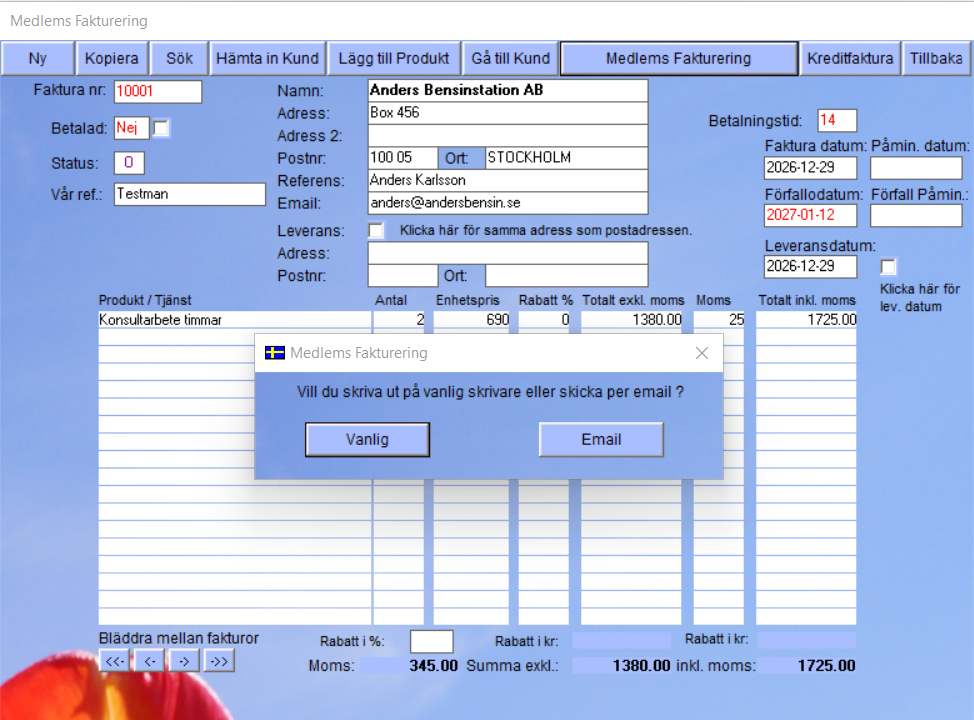Viewport: 974px width, 720px height.
Task: Click the Rabatt i % input field
Action: [432, 641]
